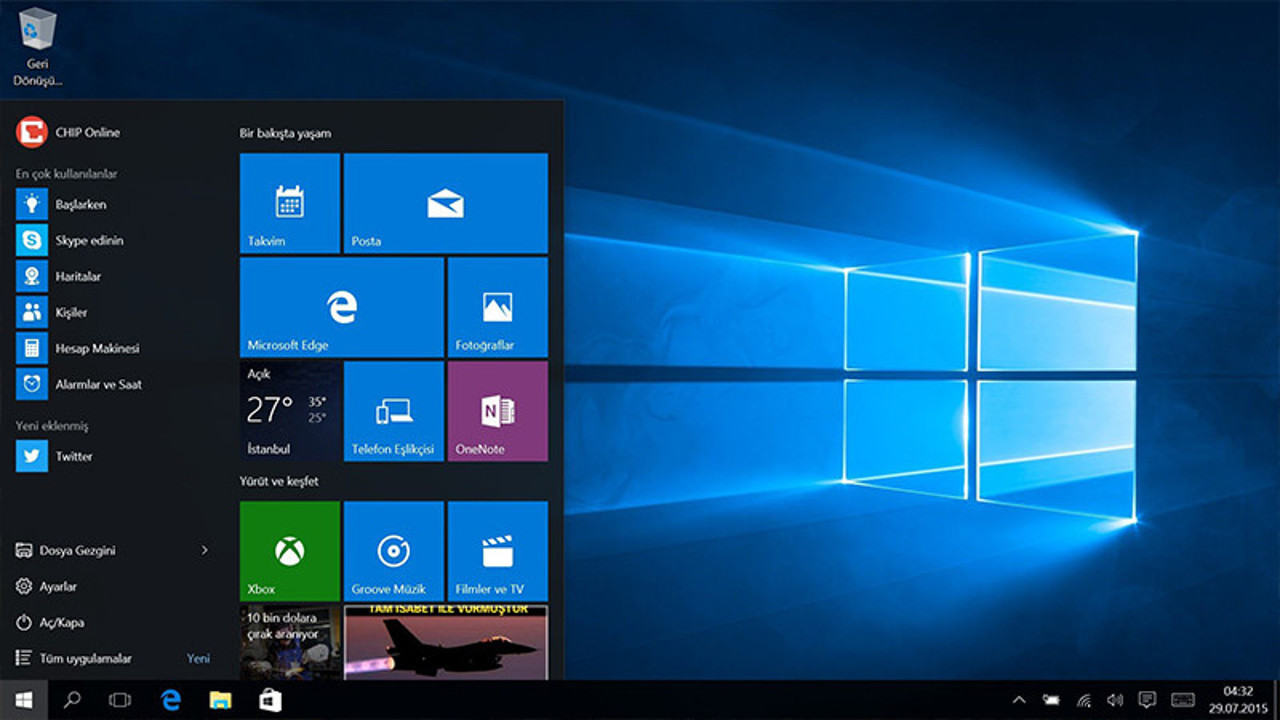Open Hesap Makinesi from the most used list
The width and height of the screenshot is (1280, 720).
(90, 348)
